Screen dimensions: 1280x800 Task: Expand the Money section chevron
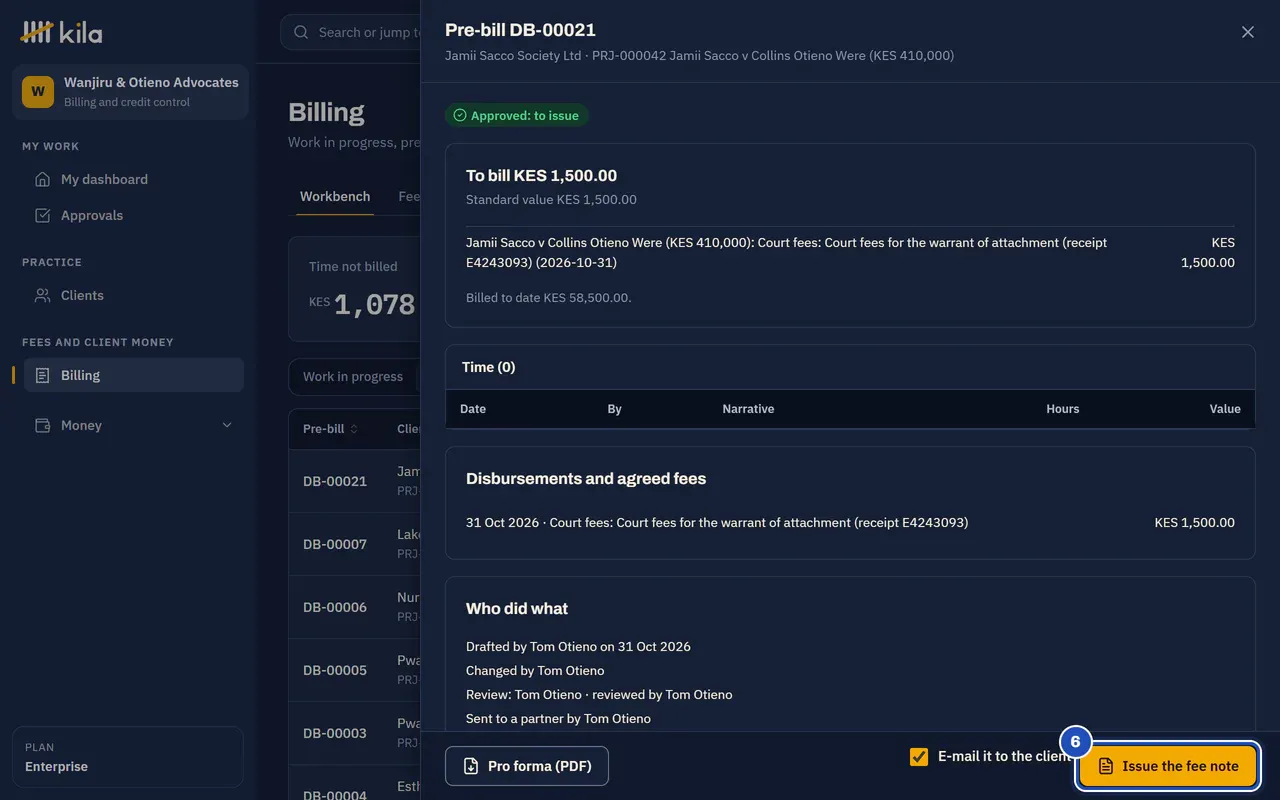[227, 425]
